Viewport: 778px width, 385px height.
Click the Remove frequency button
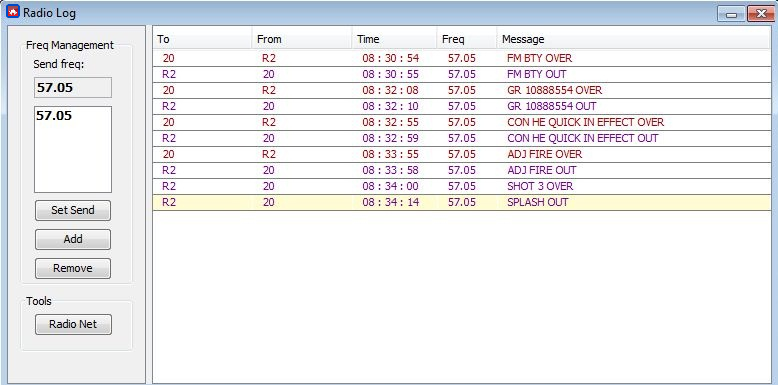(x=73, y=268)
